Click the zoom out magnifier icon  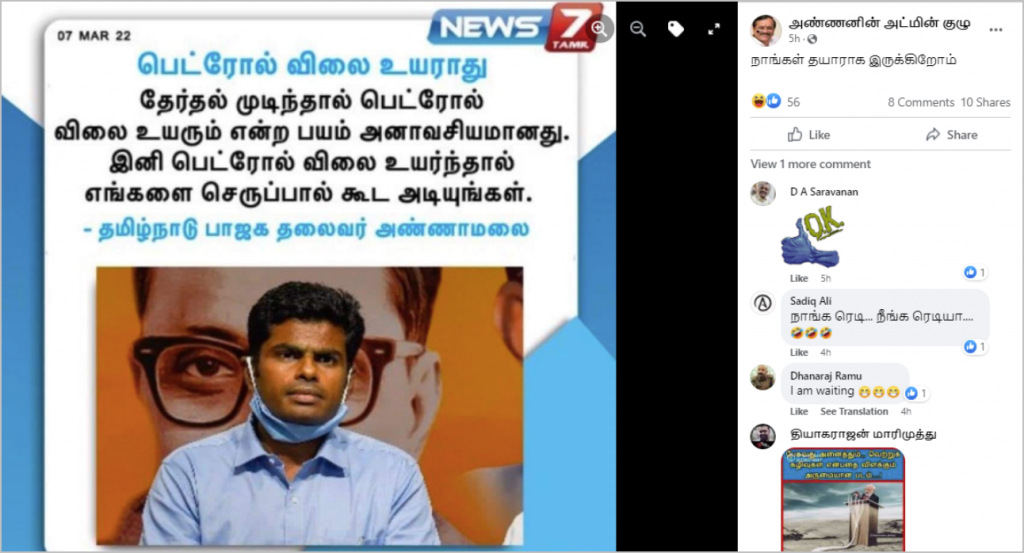(x=638, y=29)
